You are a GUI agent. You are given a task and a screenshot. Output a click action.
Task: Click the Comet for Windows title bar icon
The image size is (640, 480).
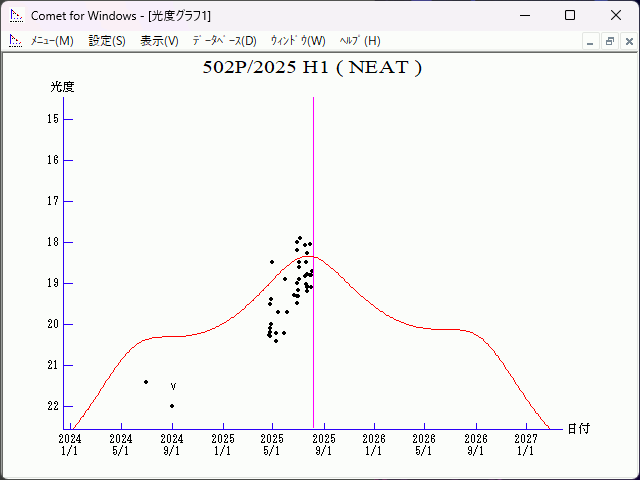(x=15, y=15)
